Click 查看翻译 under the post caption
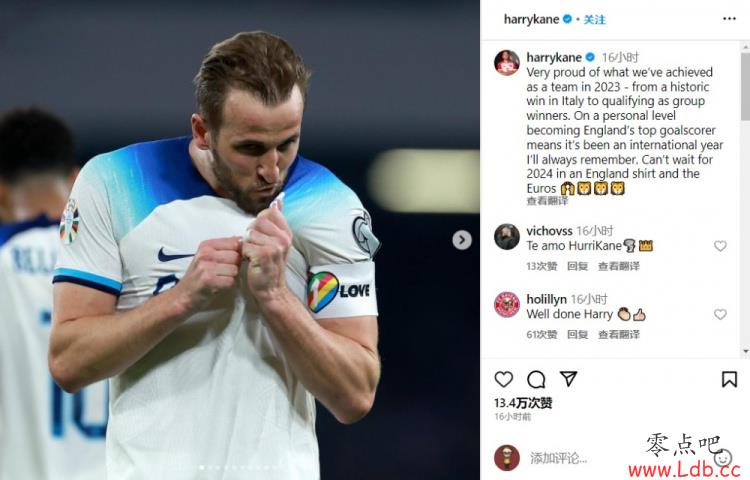 (x=547, y=201)
